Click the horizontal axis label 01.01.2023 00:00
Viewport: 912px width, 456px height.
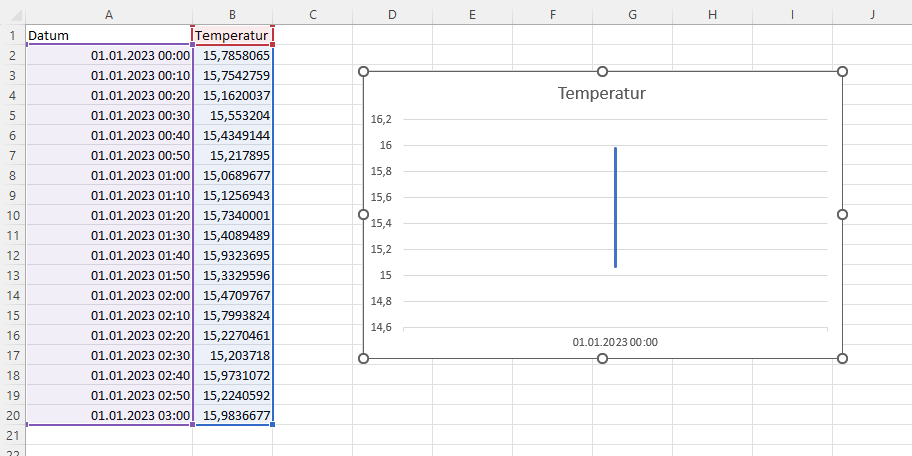point(615,342)
